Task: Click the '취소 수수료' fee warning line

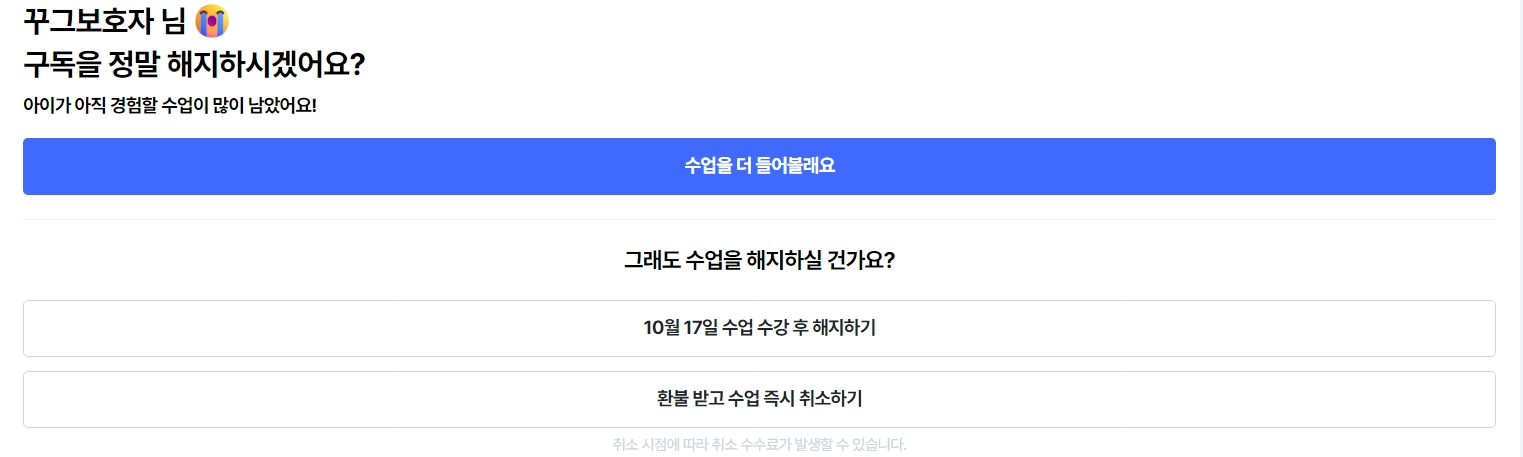Action: (759, 444)
